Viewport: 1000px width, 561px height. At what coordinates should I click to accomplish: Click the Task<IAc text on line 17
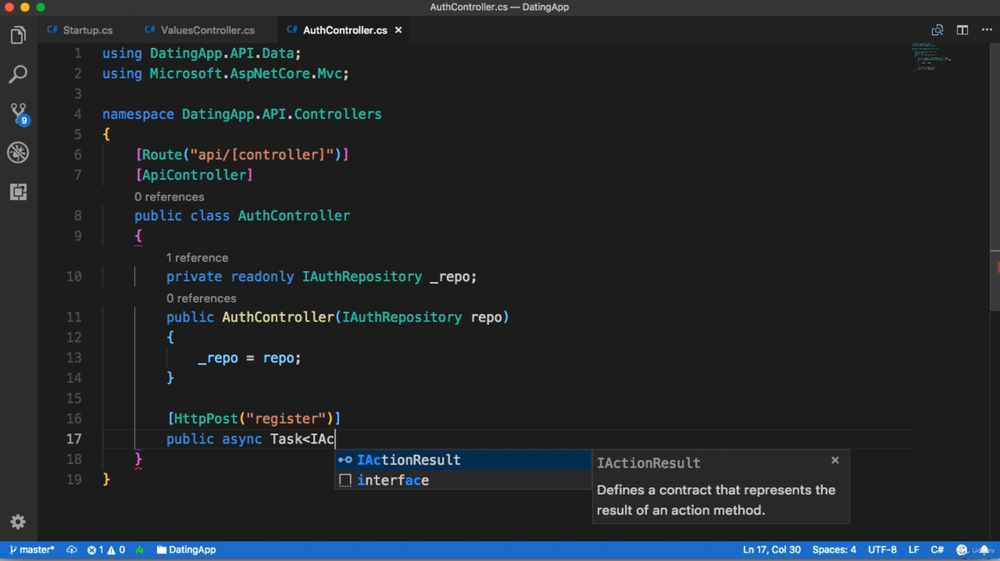302,439
